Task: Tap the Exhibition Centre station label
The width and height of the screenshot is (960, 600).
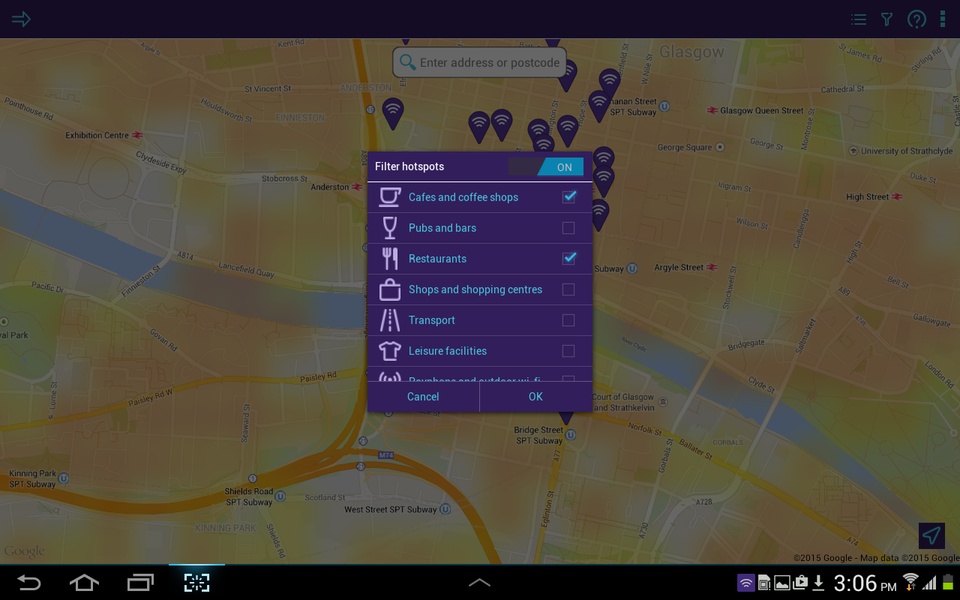Action: 97,135
